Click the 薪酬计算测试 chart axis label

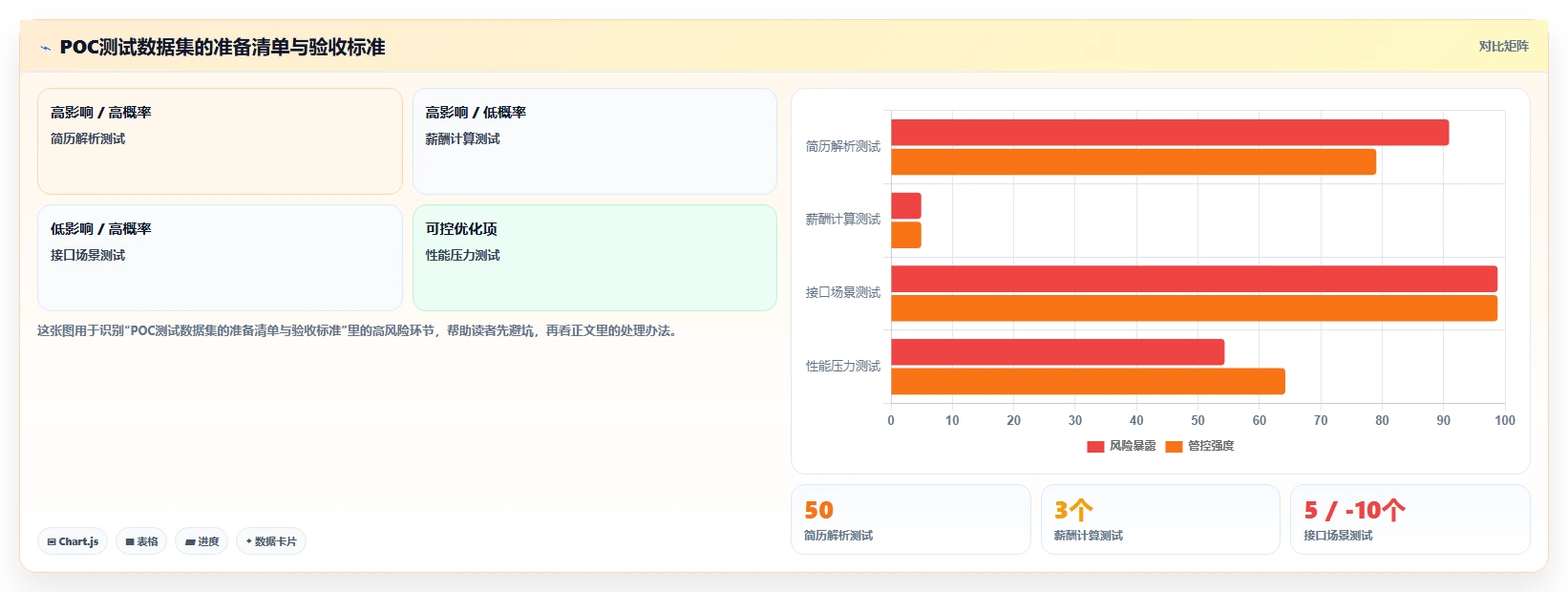(x=842, y=220)
